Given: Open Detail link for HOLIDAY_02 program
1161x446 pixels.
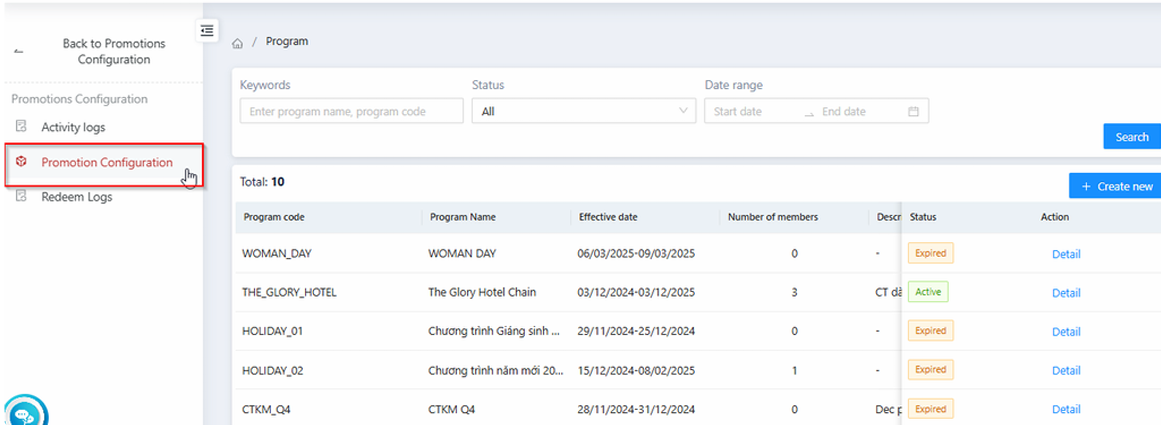Looking at the screenshot, I should click(1066, 370).
